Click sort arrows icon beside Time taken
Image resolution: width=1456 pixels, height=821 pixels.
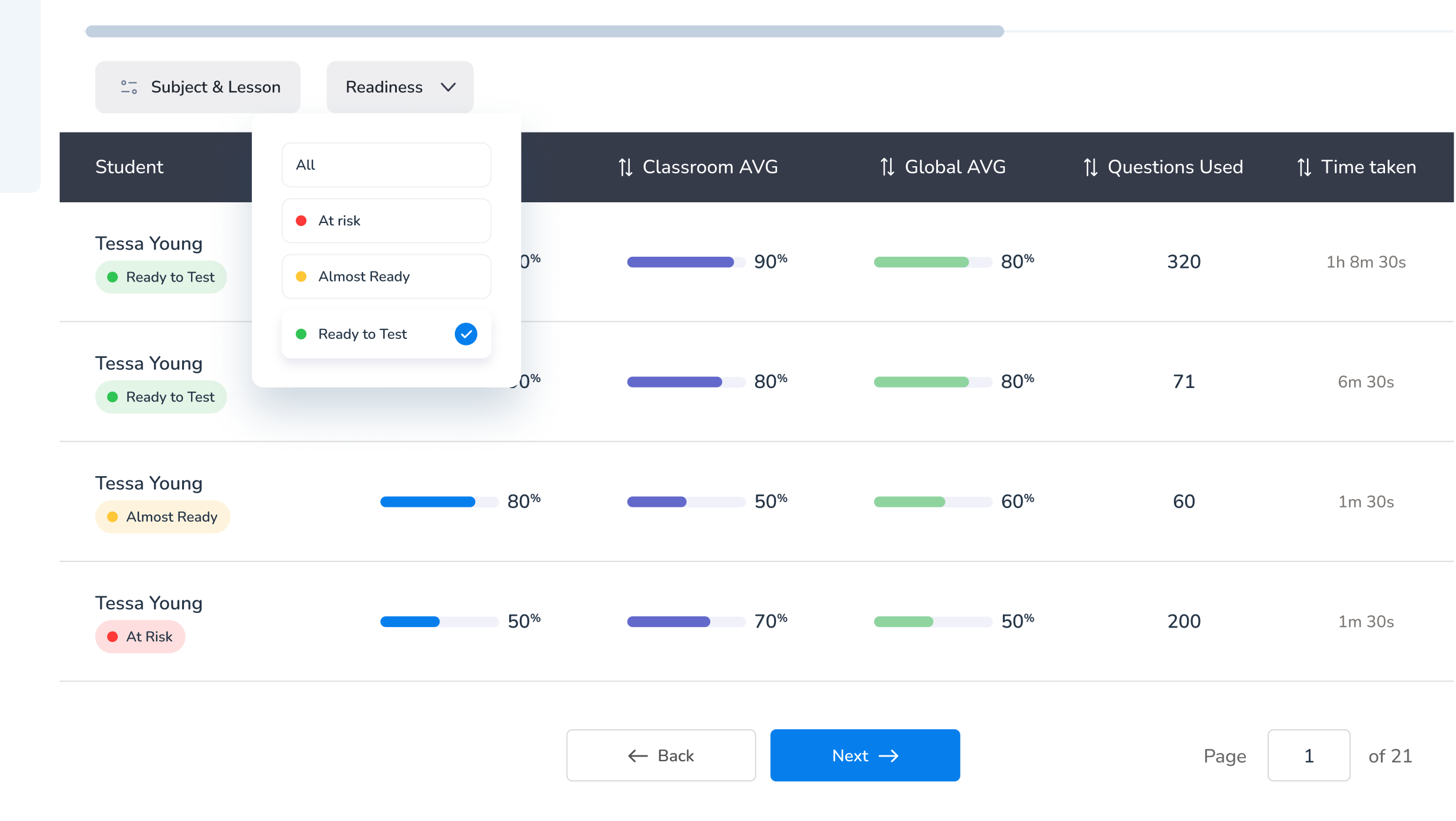tap(1304, 167)
